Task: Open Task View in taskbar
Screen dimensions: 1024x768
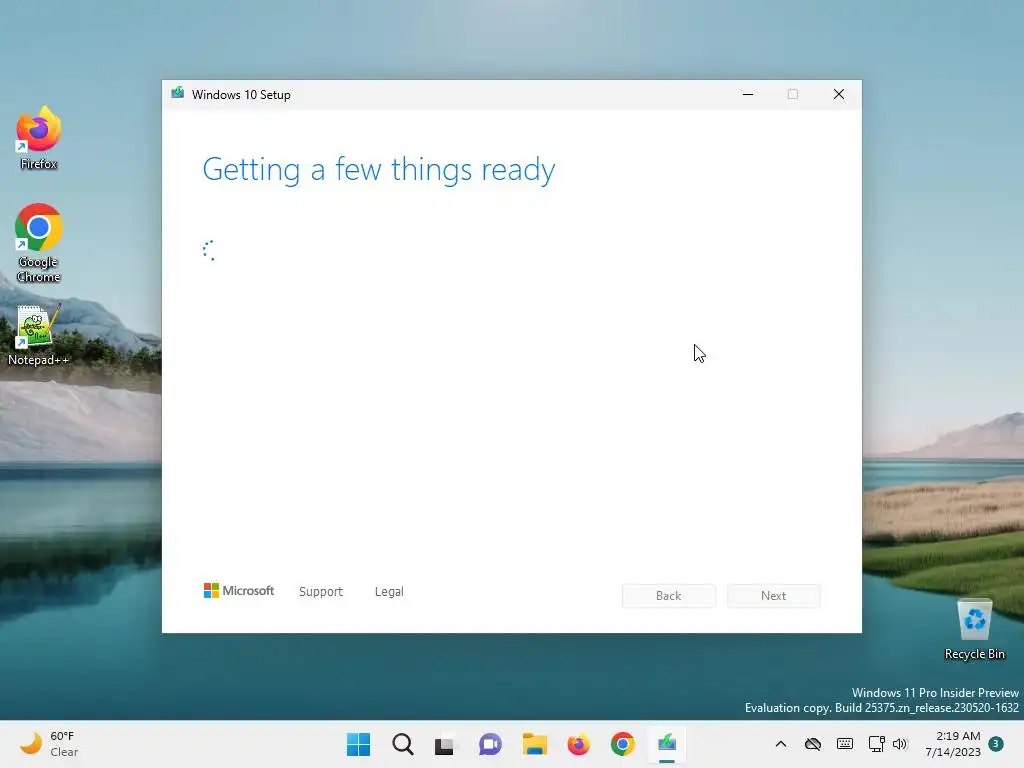Action: click(446, 744)
